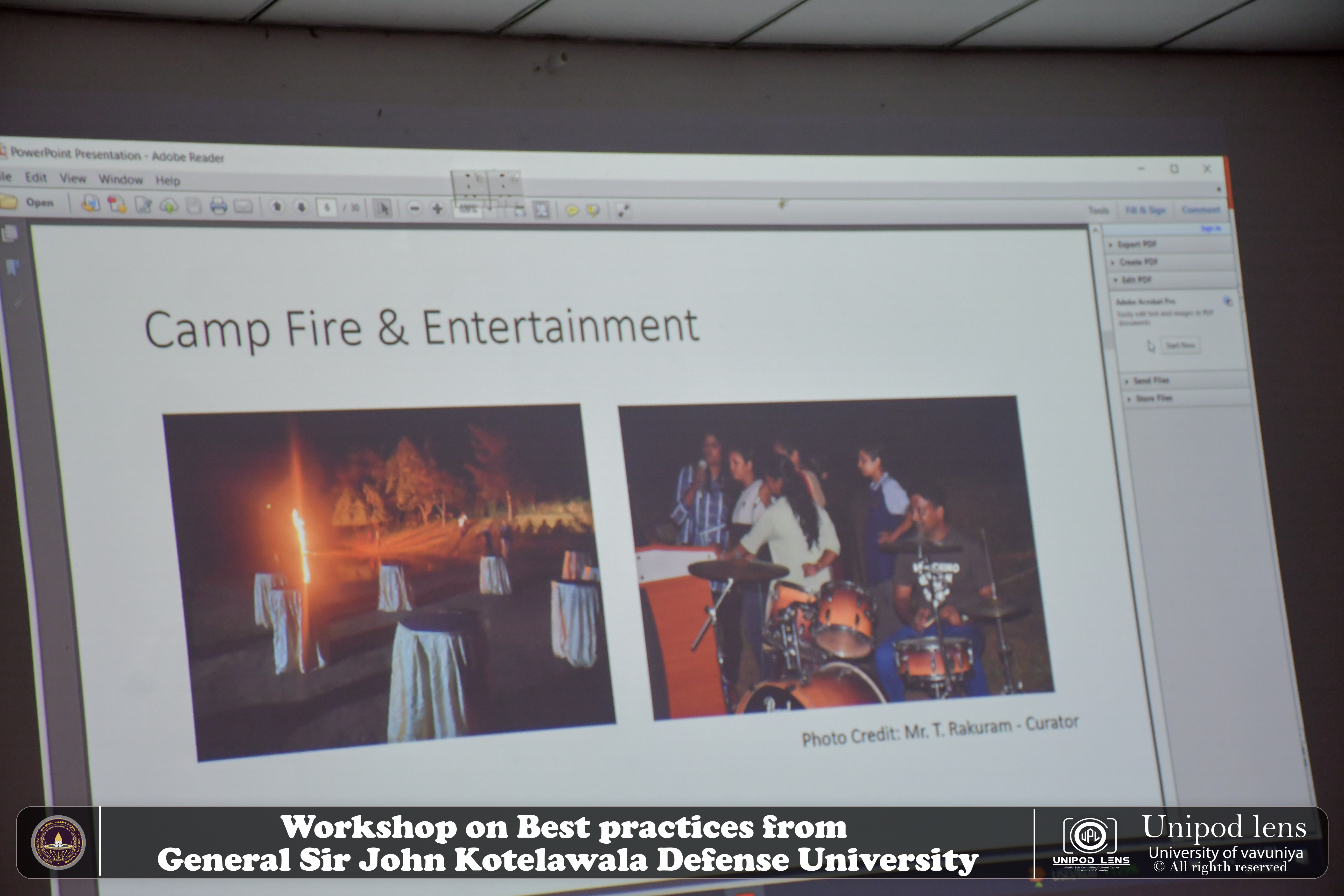Screen dimensions: 1344x896
Task: Click the Sign In link
Action: pyautogui.click(x=1210, y=229)
